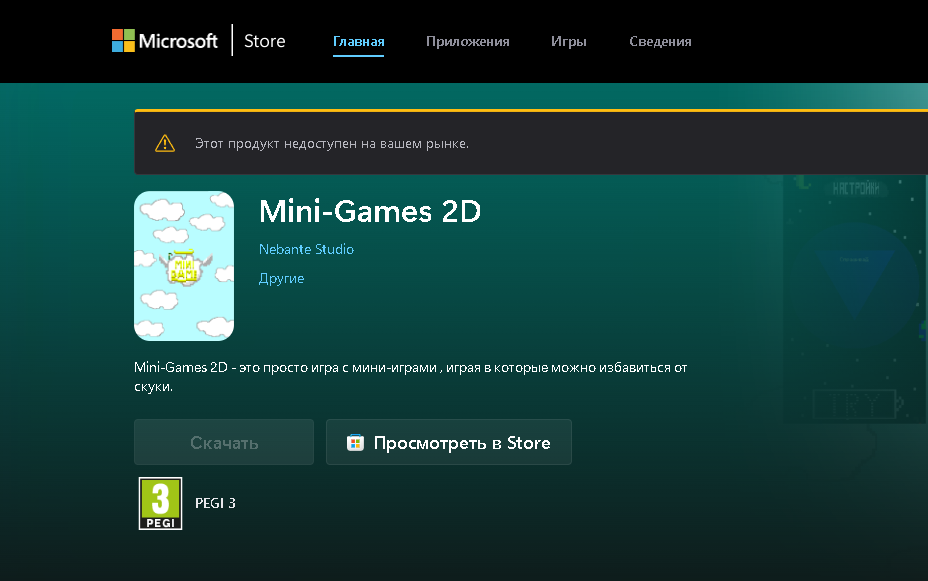Viewport: 928px width, 581px height.
Task: Go to the Игры tab
Action: coord(568,41)
